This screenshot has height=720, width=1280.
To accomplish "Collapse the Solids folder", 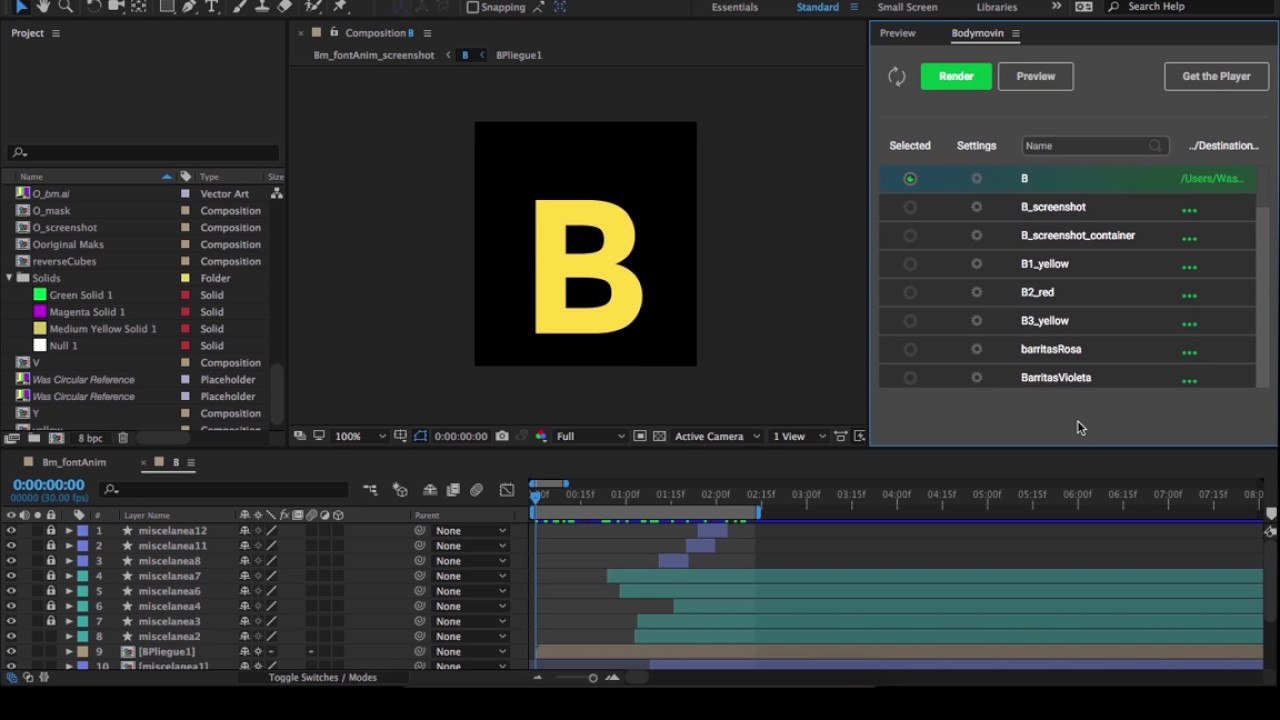I will [x=9, y=278].
